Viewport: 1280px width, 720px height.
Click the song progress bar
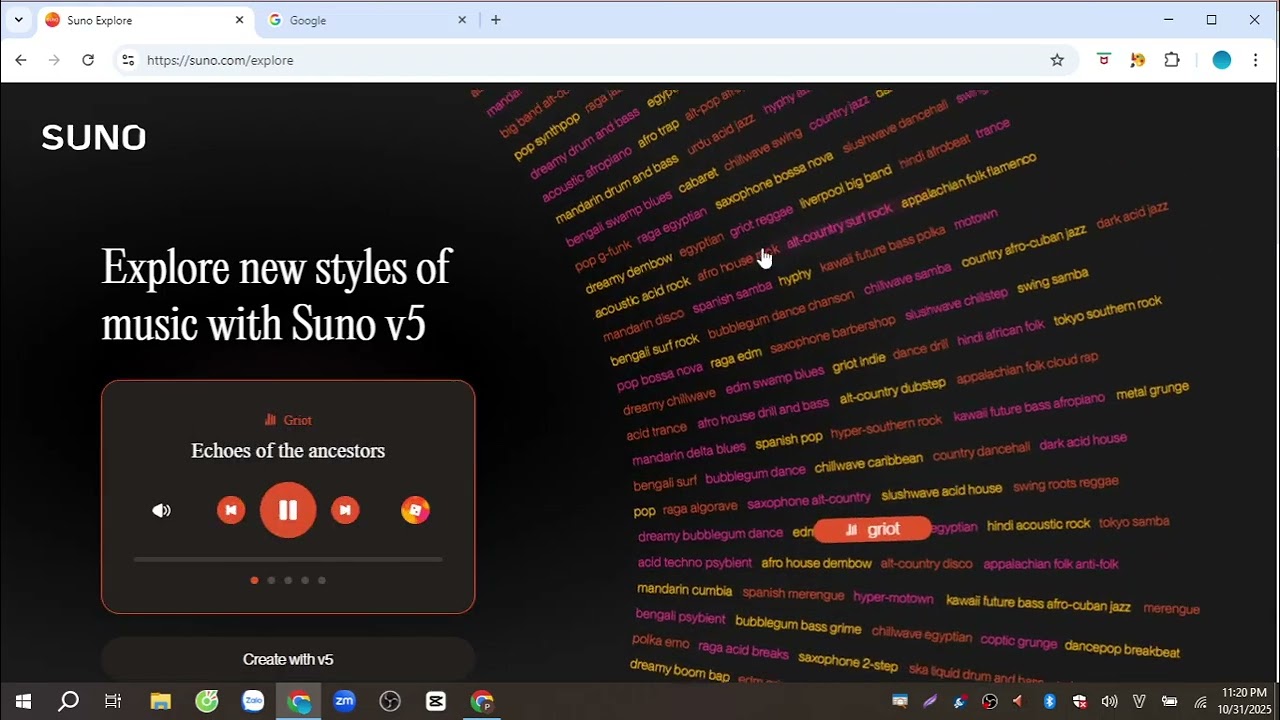[288, 560]
